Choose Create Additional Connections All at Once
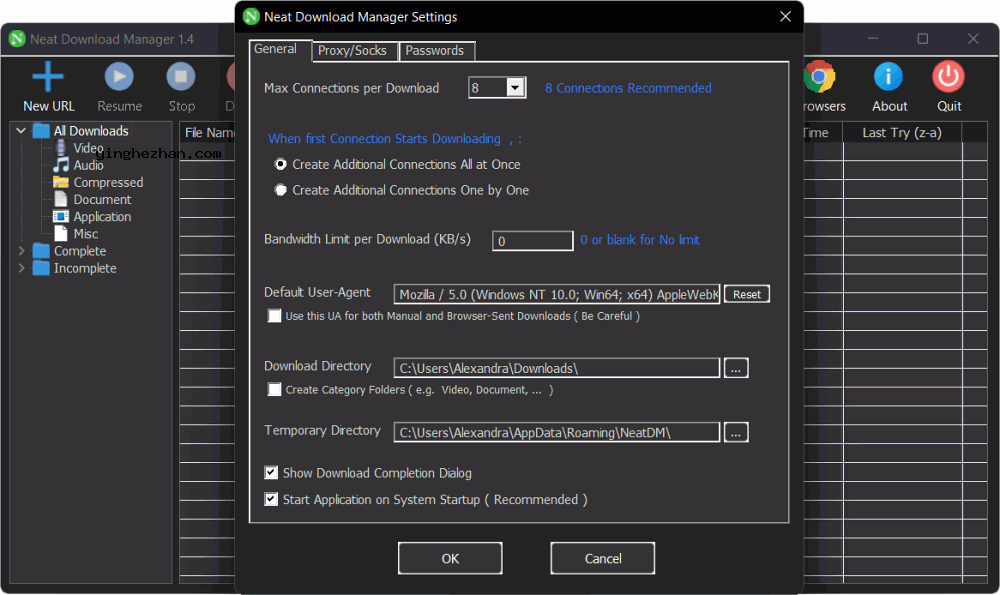The height and width of the screenshot is (595, 1000). [x=280, y=164]
